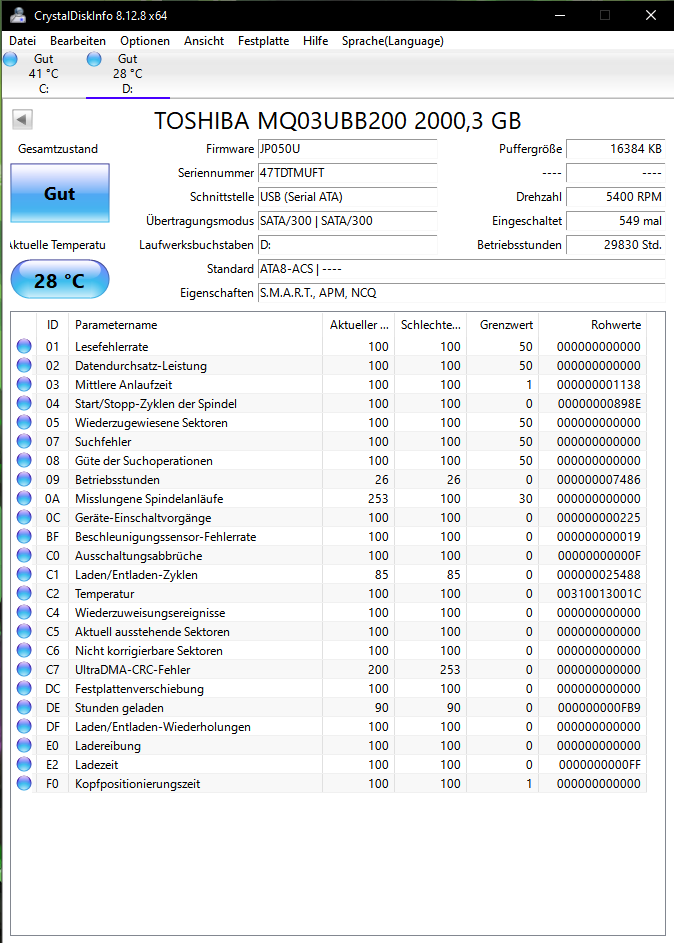Viewport: 674px width, 943px height.
Task: Click status circle icon for Ausschaltungsabbrüche
Action: [x=24, y=555]
